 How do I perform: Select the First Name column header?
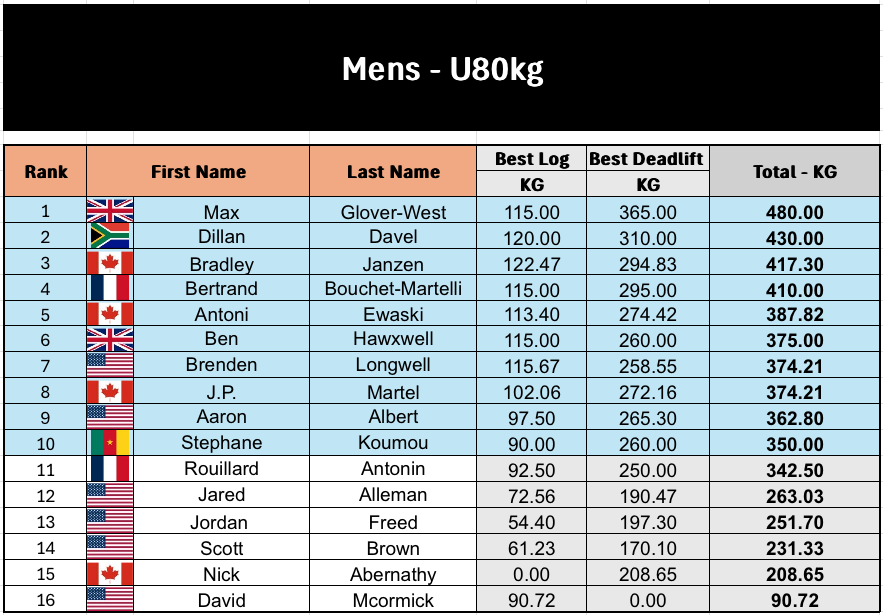(198, 172)
